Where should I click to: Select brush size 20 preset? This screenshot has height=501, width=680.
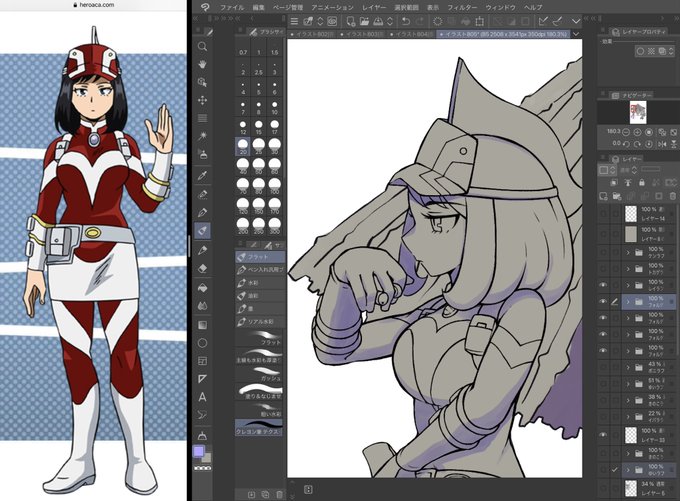[243, 147]
